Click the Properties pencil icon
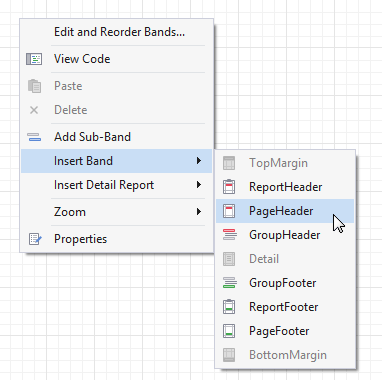Viewport: 382px width, 380px height. click(x=35, y=239)
